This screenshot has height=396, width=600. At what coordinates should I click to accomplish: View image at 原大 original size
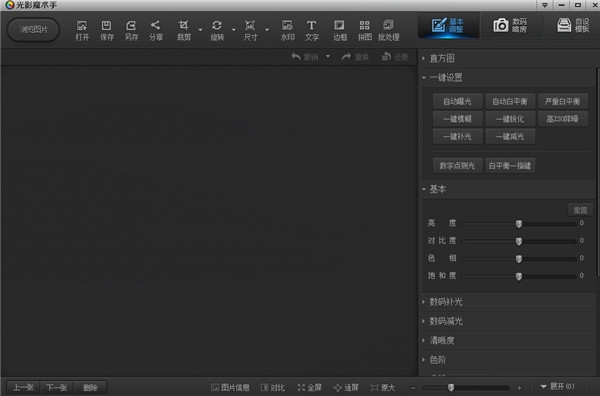383,388
